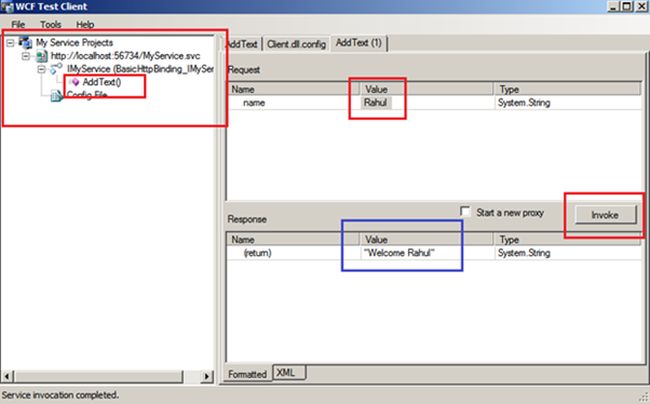Close the WCF Test Client window
Image resolution: width=650 pixels, height=404 pixels.
point(641,6)
